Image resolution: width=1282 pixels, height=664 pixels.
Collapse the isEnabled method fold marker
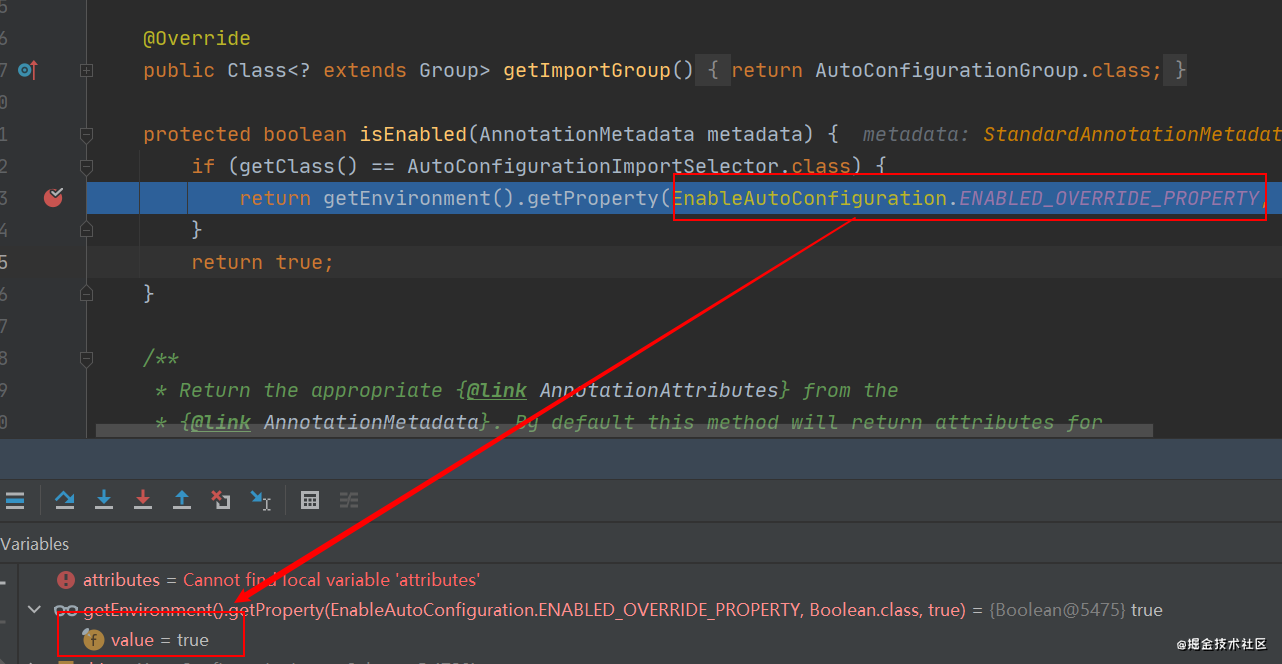pyautogui.click(x=87, y=134)
